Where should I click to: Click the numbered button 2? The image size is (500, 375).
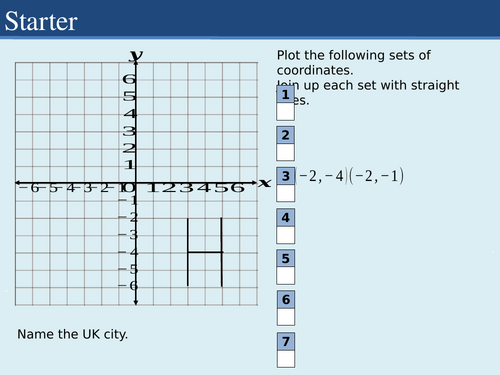285,135
